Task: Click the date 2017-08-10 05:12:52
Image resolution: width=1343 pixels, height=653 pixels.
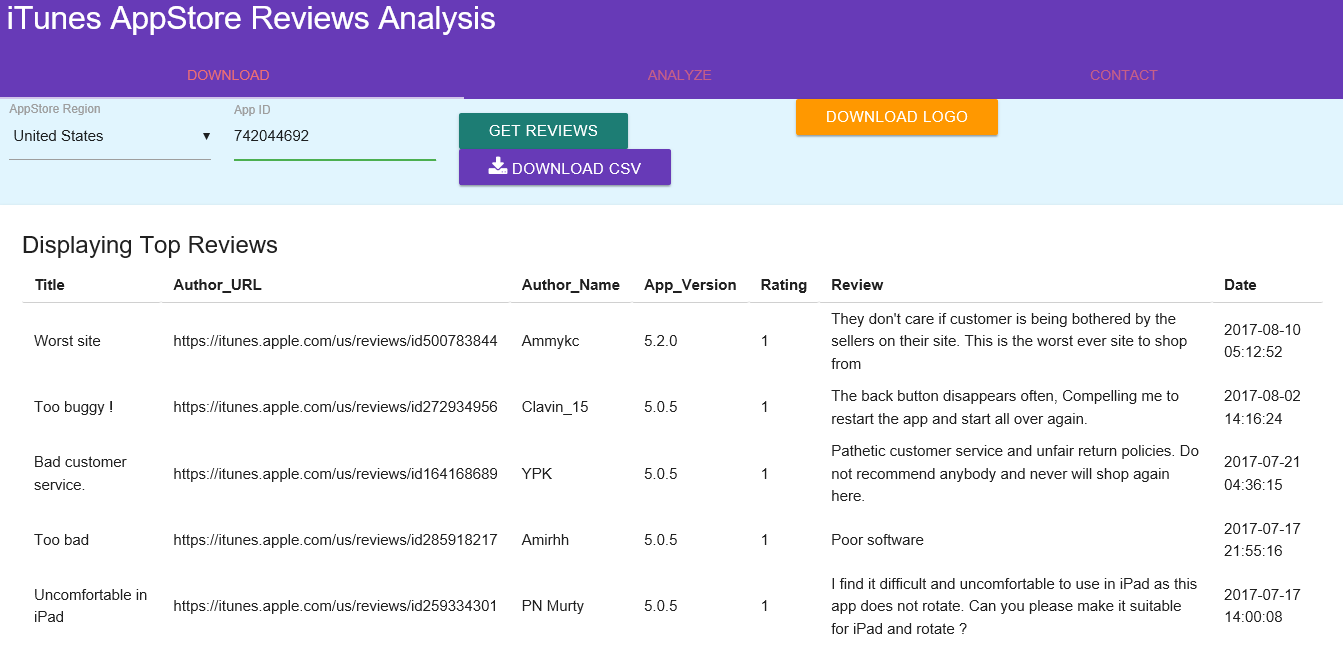Action: point(1262,341)
